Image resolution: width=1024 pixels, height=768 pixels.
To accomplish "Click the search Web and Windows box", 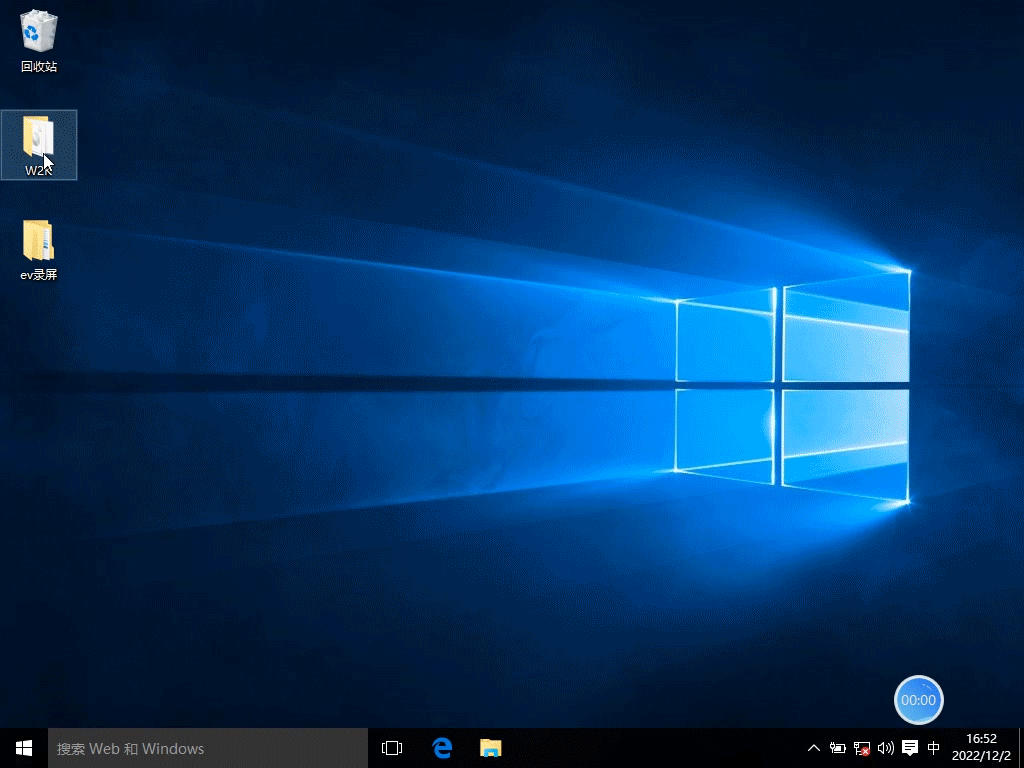I will tap(208, 748).
